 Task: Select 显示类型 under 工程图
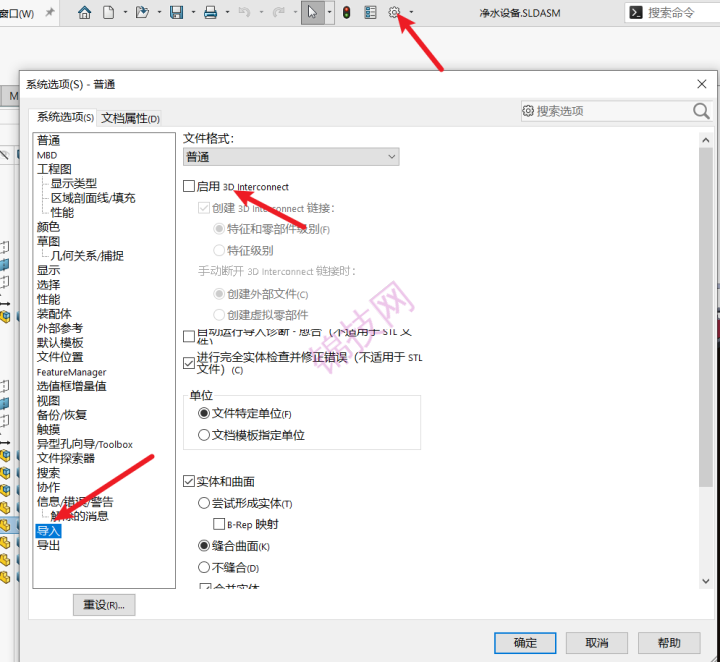point(73,183)
